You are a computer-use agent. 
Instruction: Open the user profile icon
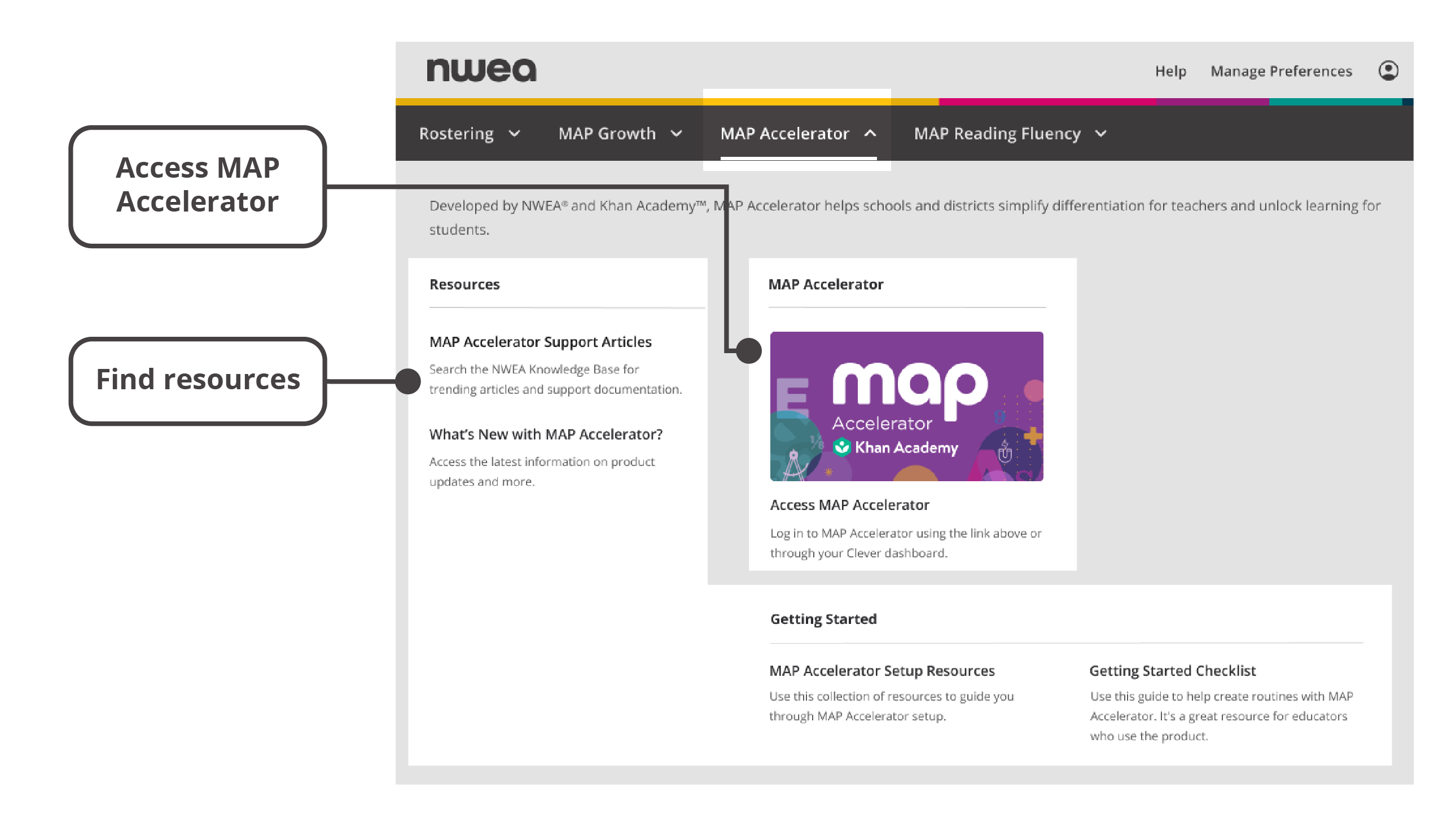pyautogui.click(x=1388, y=71)
